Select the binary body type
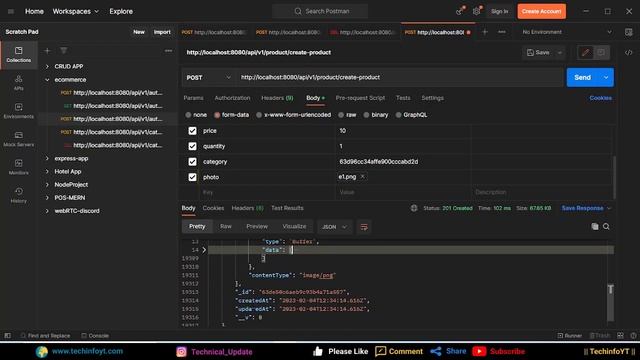 pyautogui.click(x=367, y=115)
